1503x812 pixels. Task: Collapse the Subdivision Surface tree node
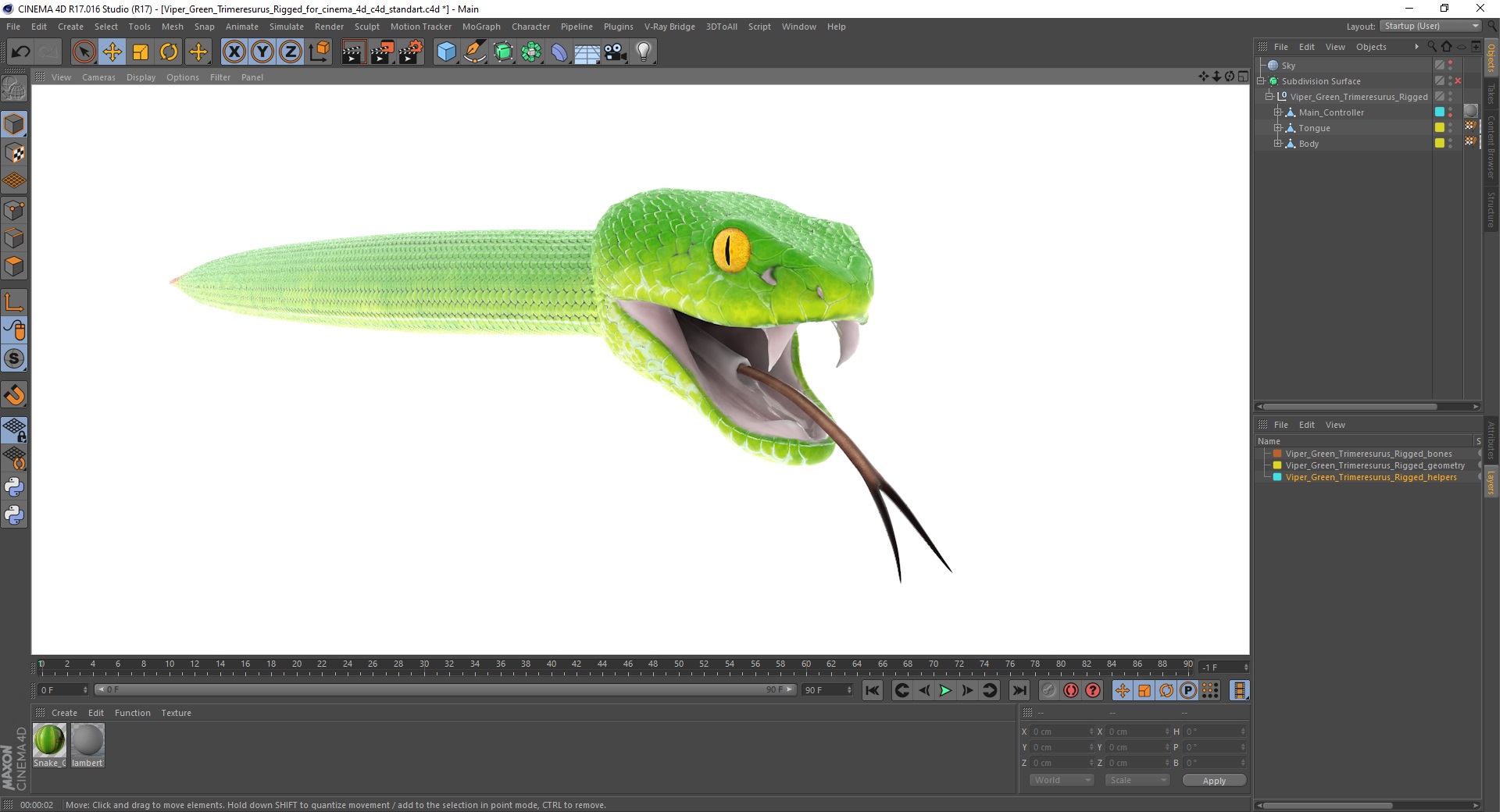click(1261, 81)
